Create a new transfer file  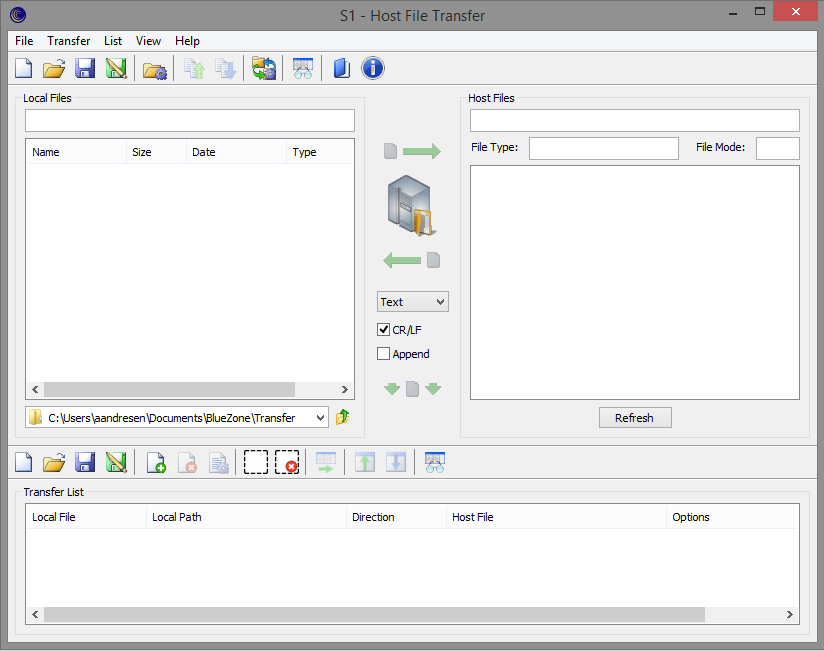(23, 68)
